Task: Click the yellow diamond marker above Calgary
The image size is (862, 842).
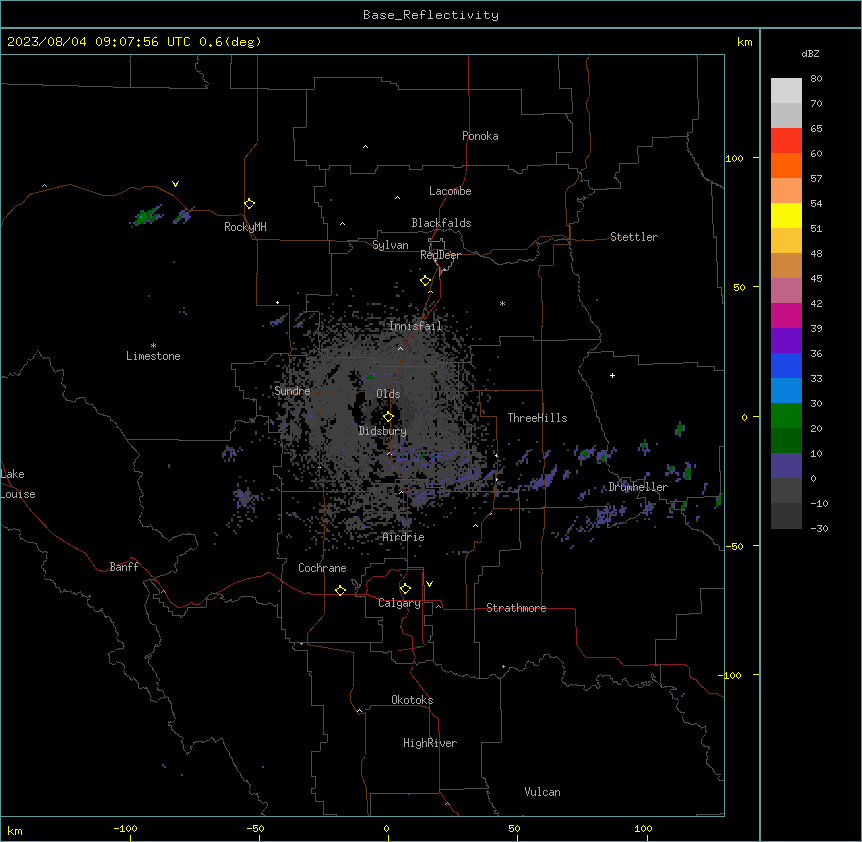Action: [405, 589]
